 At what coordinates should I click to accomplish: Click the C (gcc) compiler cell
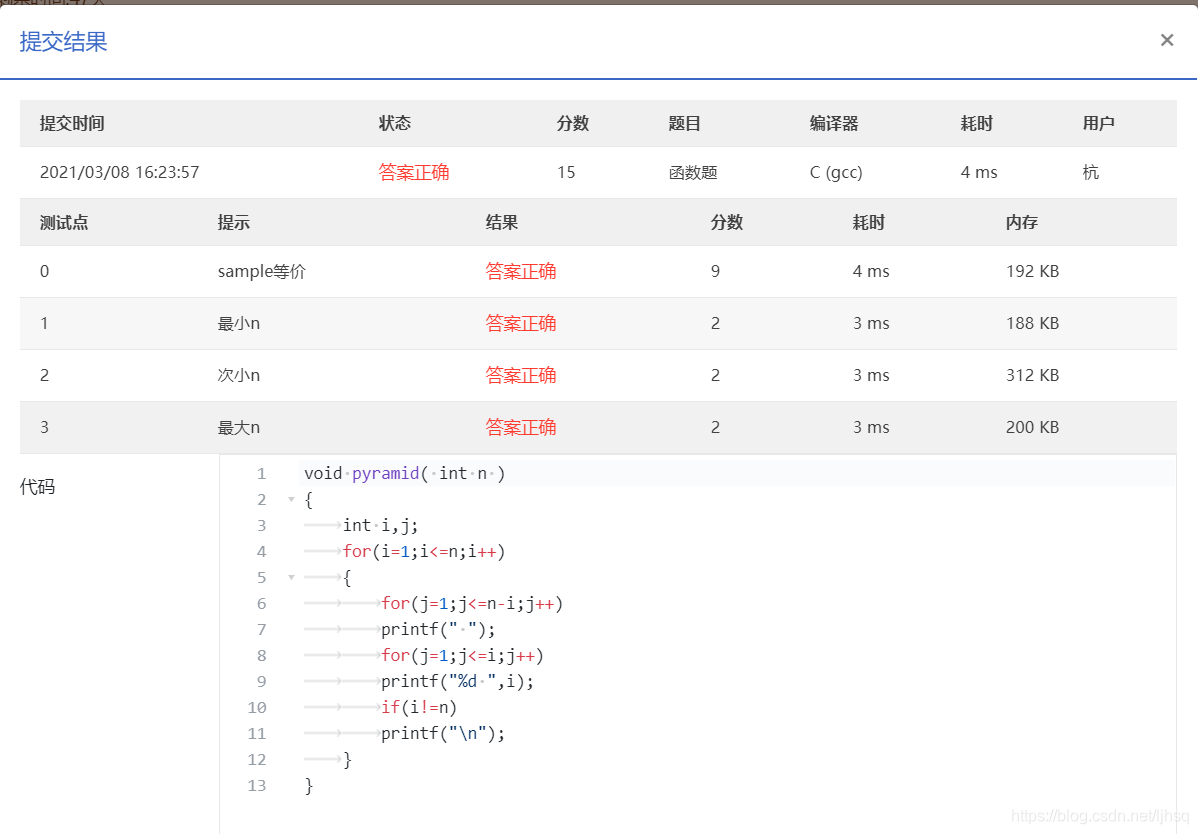836,173
